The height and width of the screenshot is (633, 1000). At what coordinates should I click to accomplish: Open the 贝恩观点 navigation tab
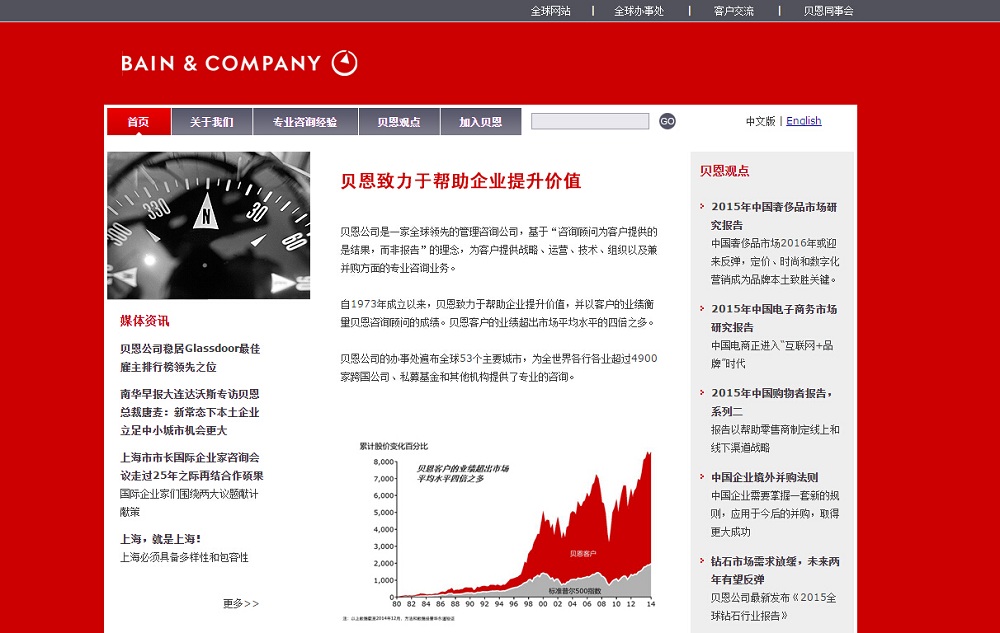tap(399, 122)
